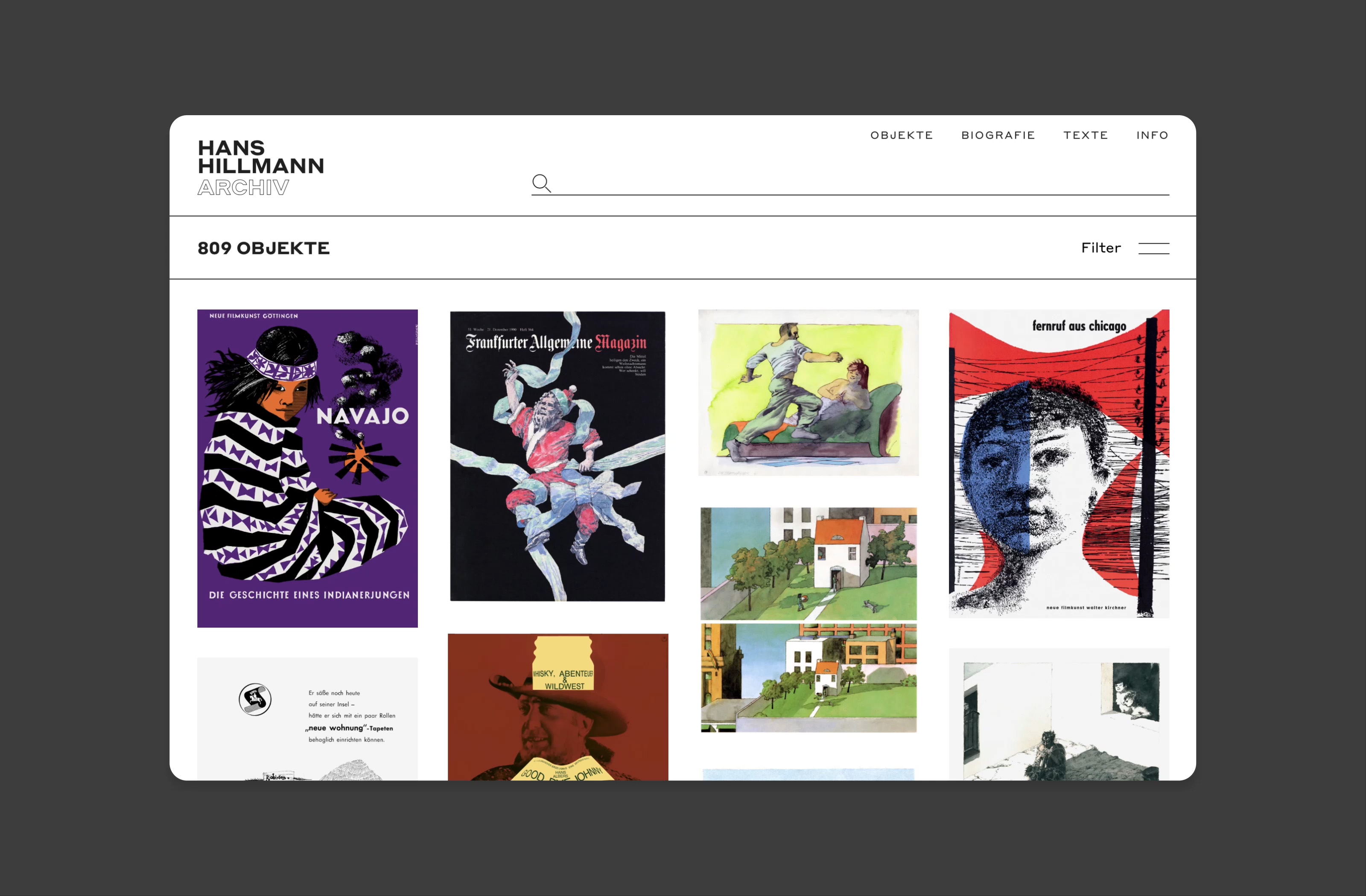
Task: Open the TEXTE menu item
Action: pyautogui.click(x=1086, y=135)
